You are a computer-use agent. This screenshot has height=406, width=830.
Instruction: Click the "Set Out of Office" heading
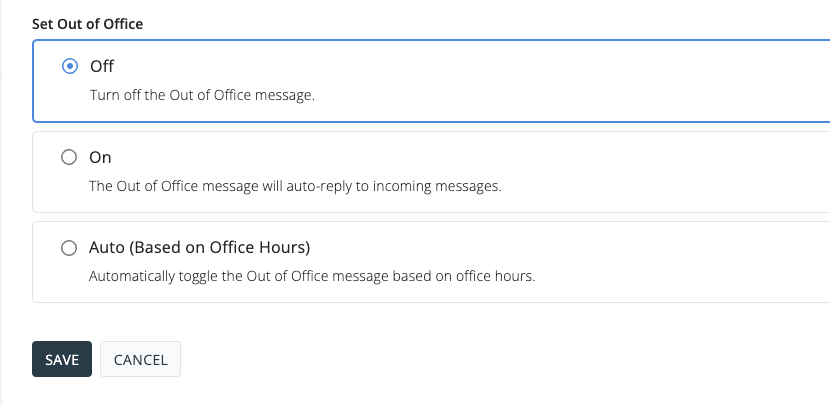pos(87,23)
